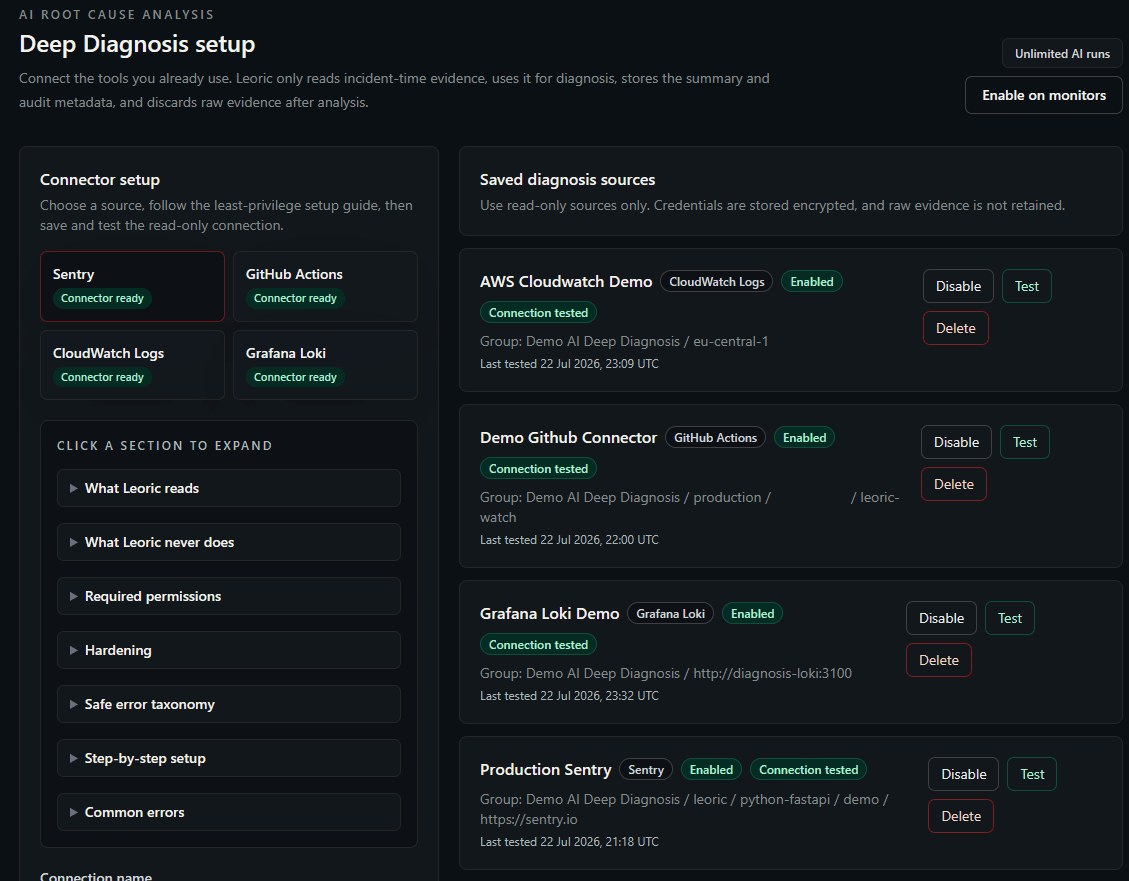
Task: Click Connection tested badge on Demo Github Connector
Action: [538, 469]
